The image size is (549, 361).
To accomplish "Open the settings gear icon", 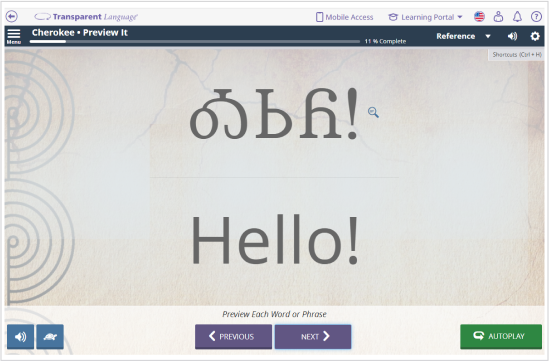I will [x=535, y=36].
